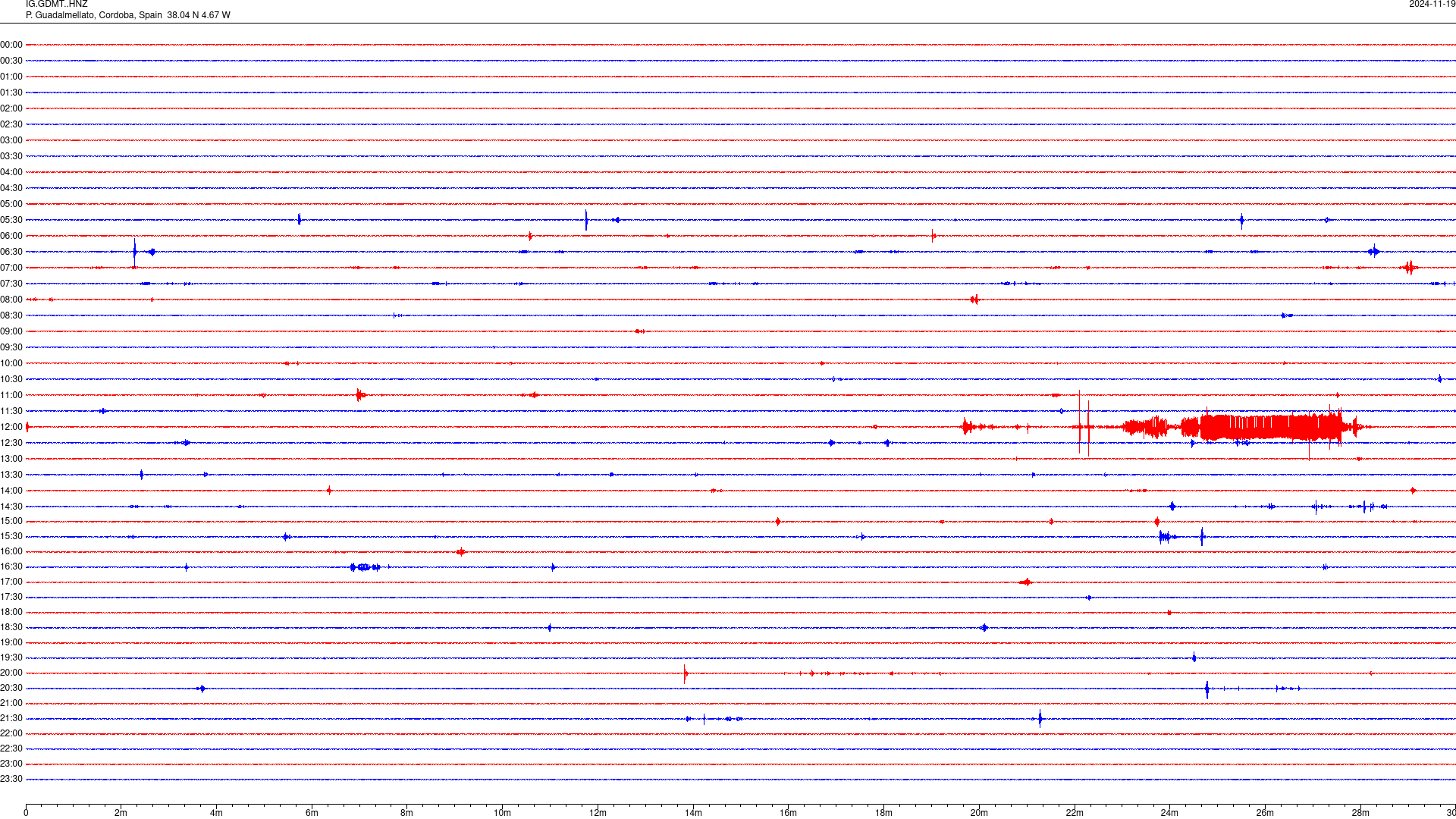
Task: Select the 04:00 time row label
Action: pyautogui.click(x=11, y=172)
